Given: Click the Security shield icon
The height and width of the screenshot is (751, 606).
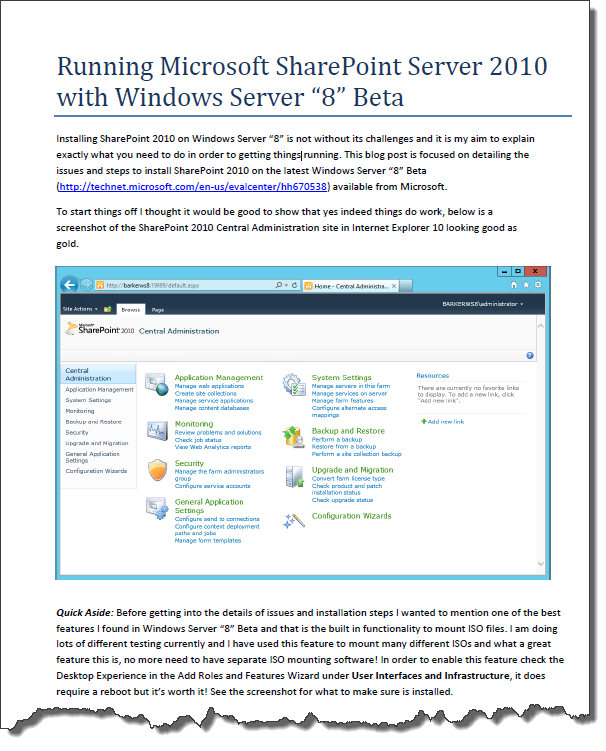Looking at the screenshot, I should click(157, 470).
